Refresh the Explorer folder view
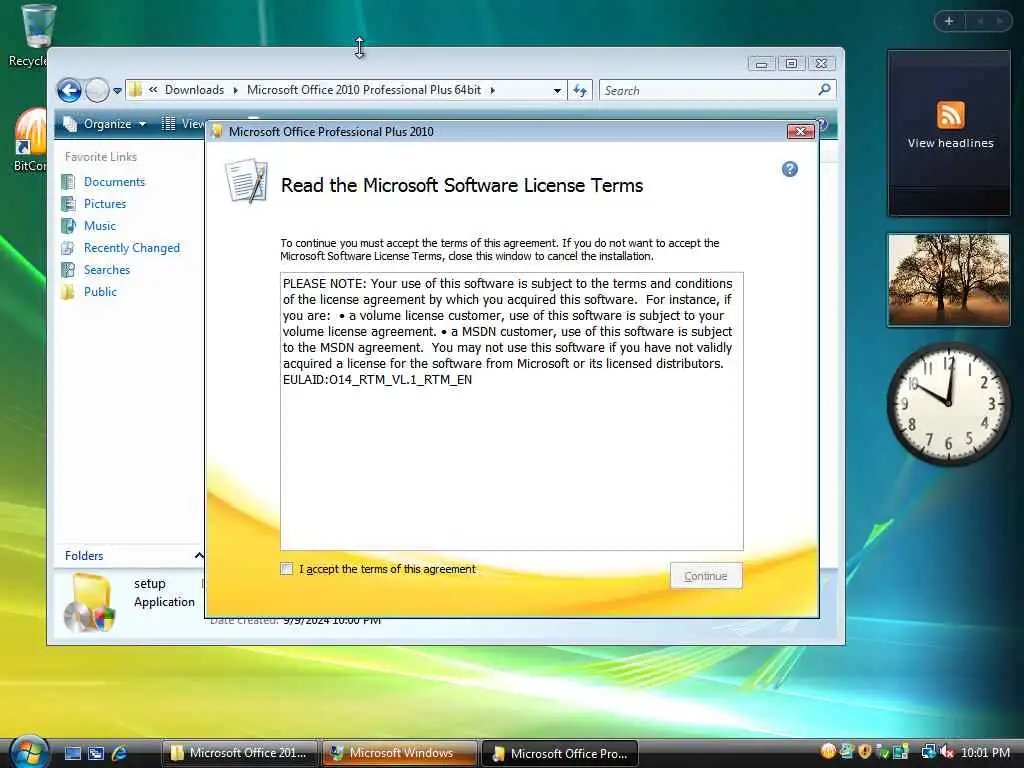The image size is (1024, 768). pos(580,90)
